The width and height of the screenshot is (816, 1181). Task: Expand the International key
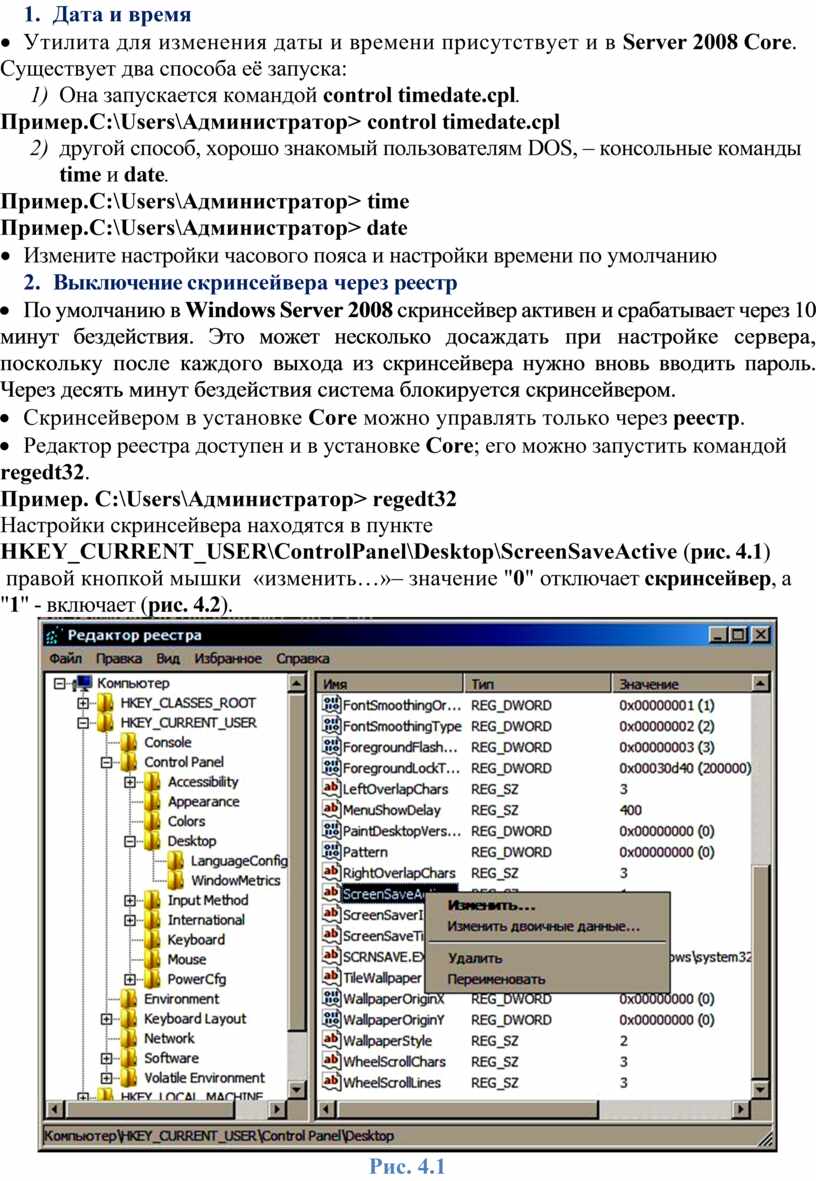point(130,920)
